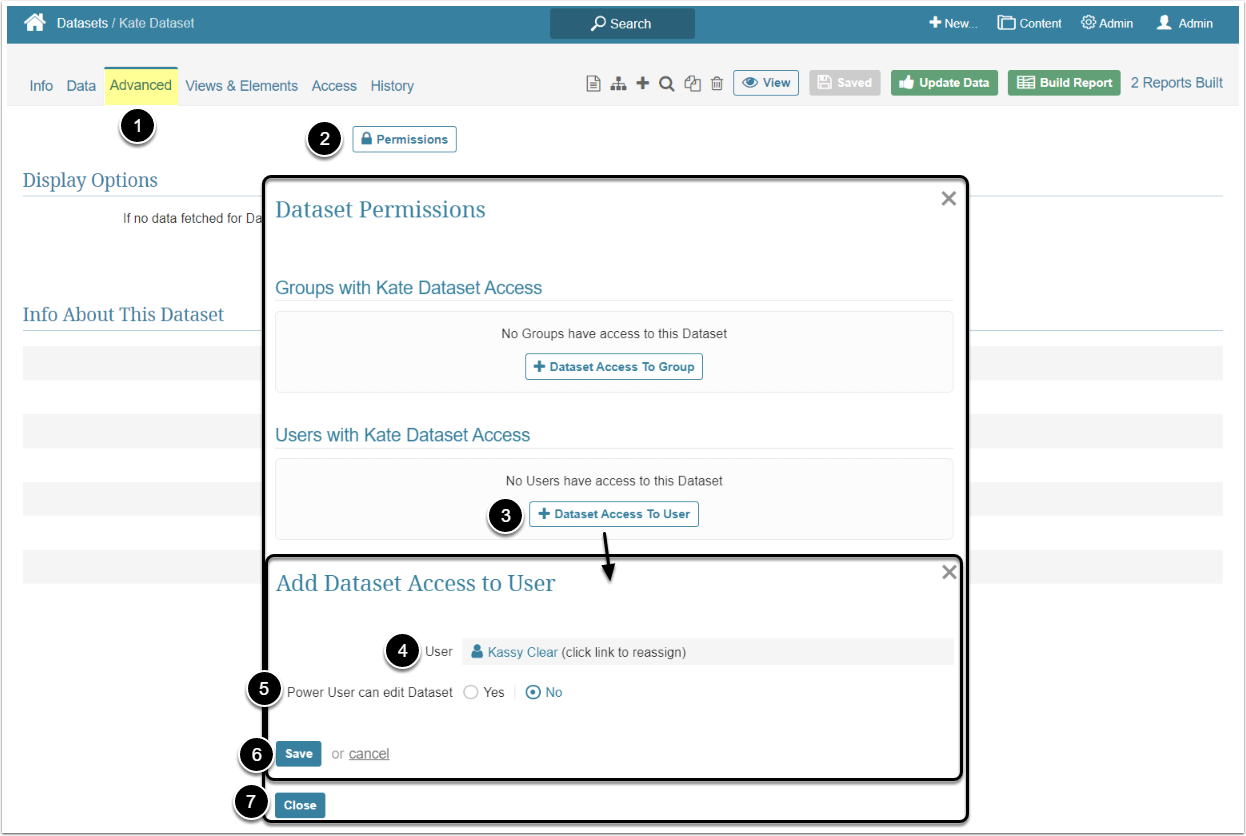Click Kate Dataset in the breadcrumb
1246x836 pixels.
pos(157,23)
